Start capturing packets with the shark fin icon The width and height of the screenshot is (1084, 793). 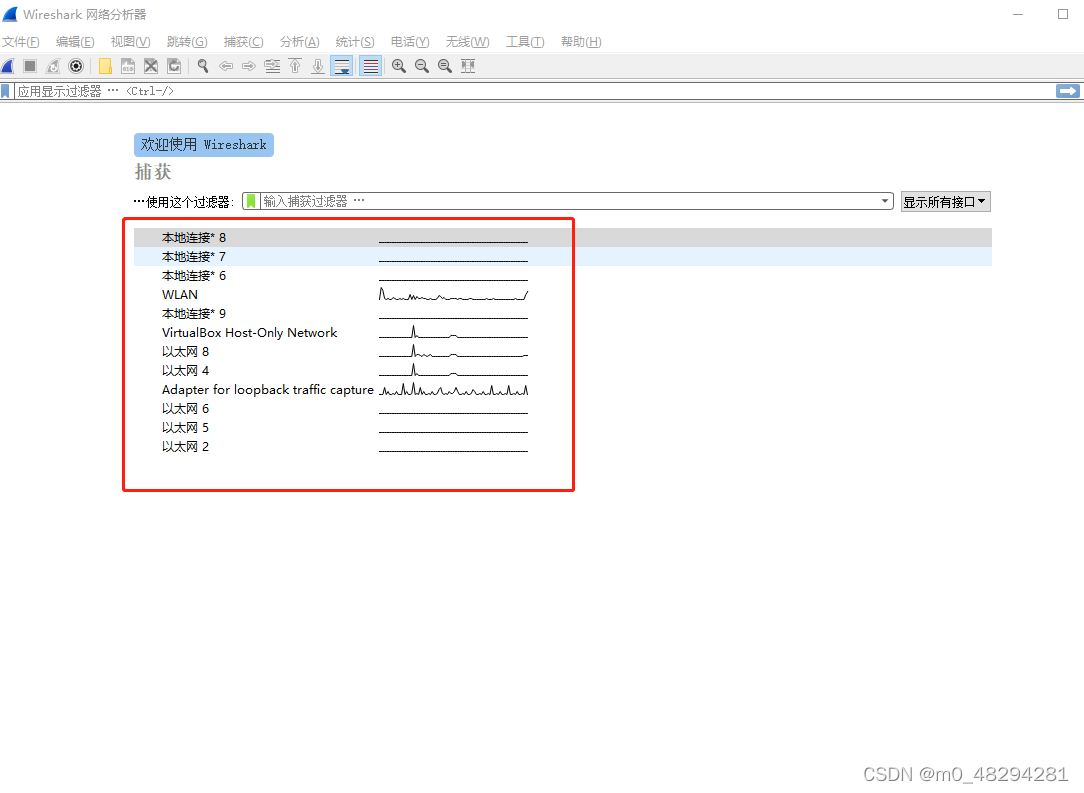click(x=8, y=66)
